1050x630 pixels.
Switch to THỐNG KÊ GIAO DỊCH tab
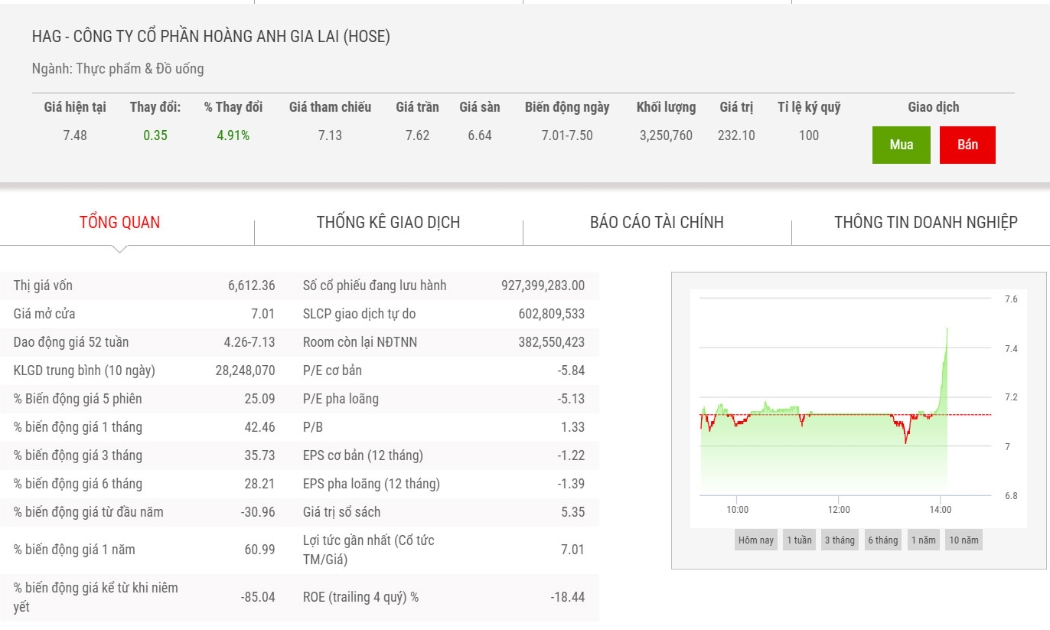coord(388,222)
